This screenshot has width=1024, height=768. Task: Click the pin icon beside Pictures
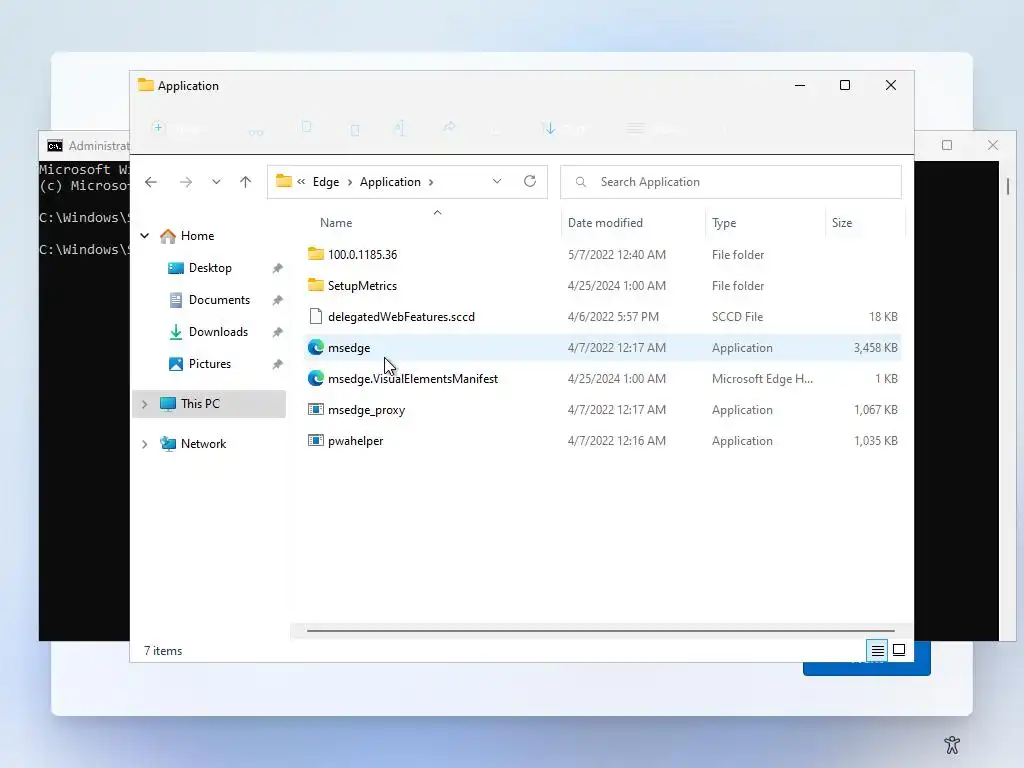click(x=278, y=364)
